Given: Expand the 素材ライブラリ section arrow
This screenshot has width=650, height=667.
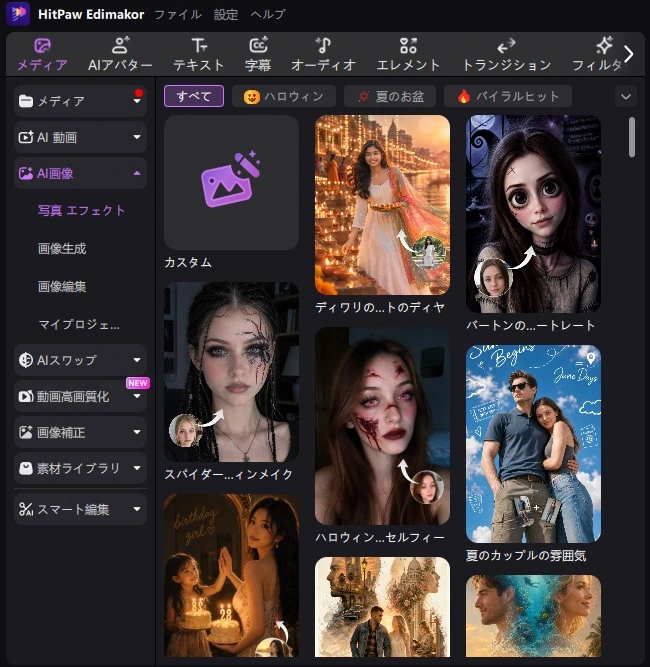Looking at the screenshot, I should (137, 468).
